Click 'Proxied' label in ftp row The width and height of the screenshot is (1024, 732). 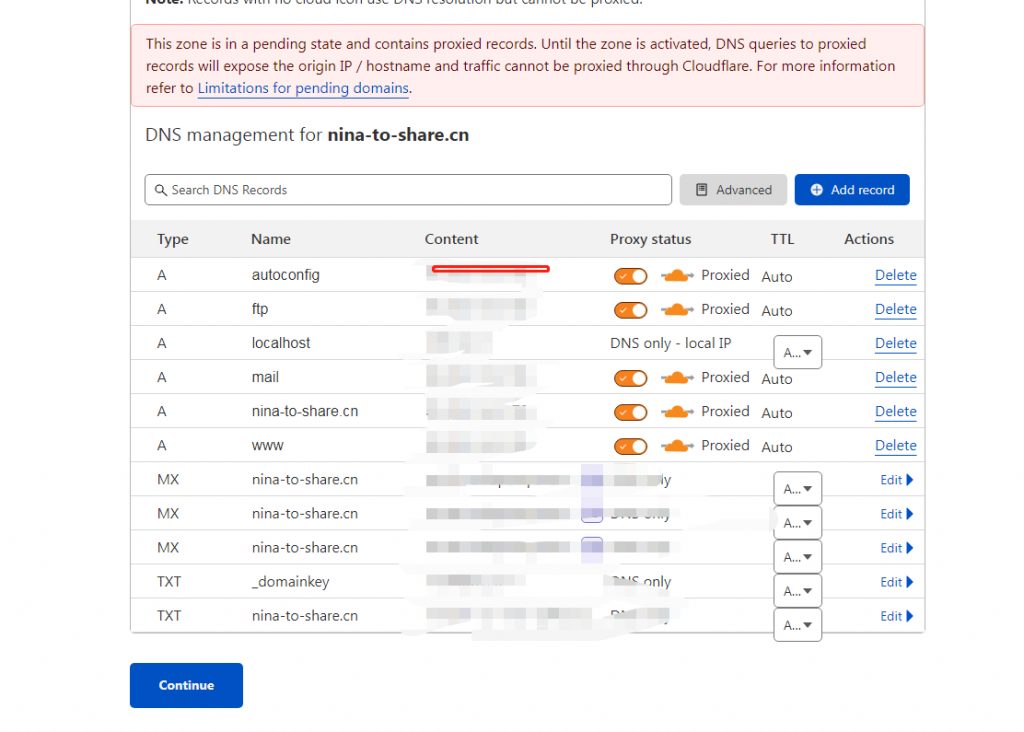click(725, 309)
